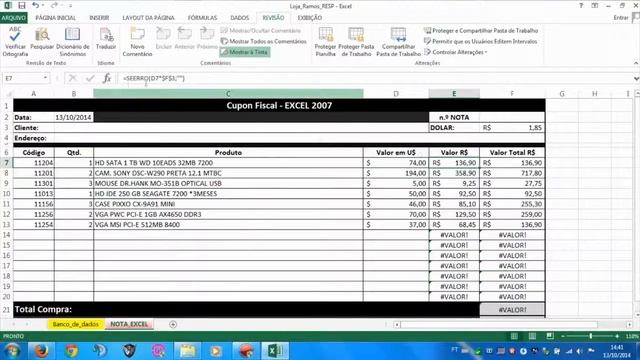Click the Traduzir translate icon
Screen dimensions: 640x360
point(106,39)
